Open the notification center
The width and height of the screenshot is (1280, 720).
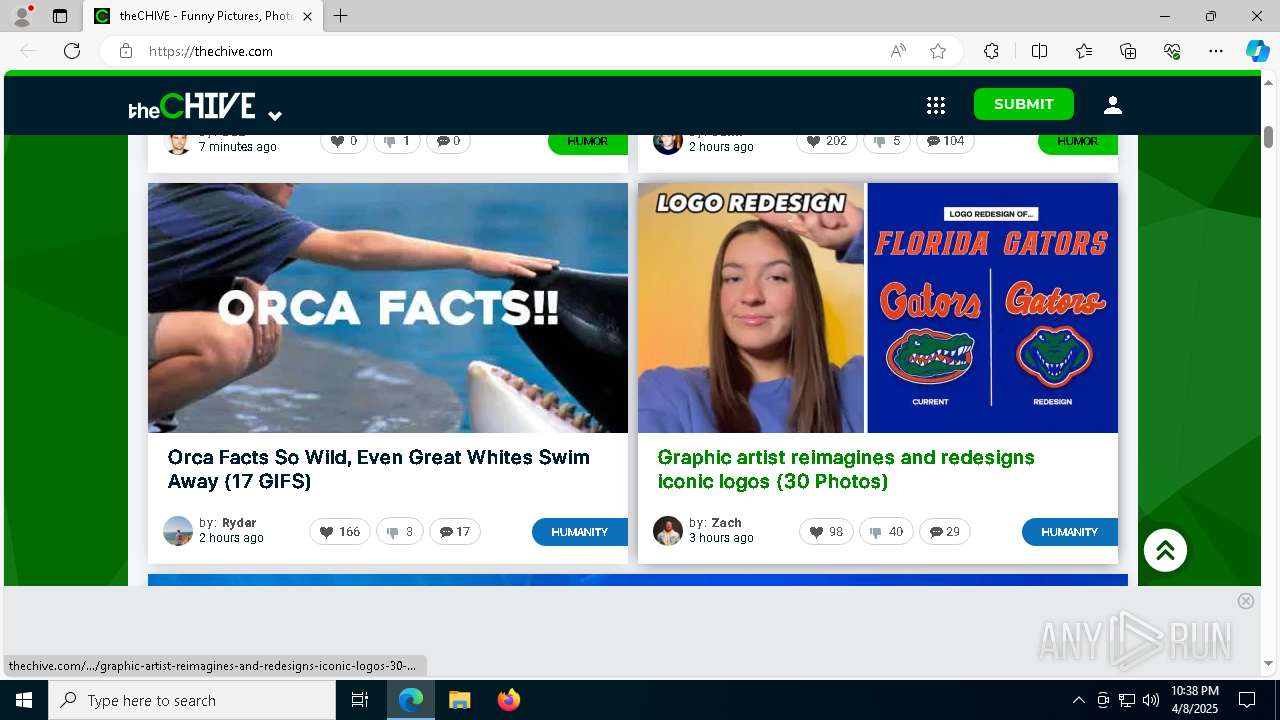tap(1247, 700)
